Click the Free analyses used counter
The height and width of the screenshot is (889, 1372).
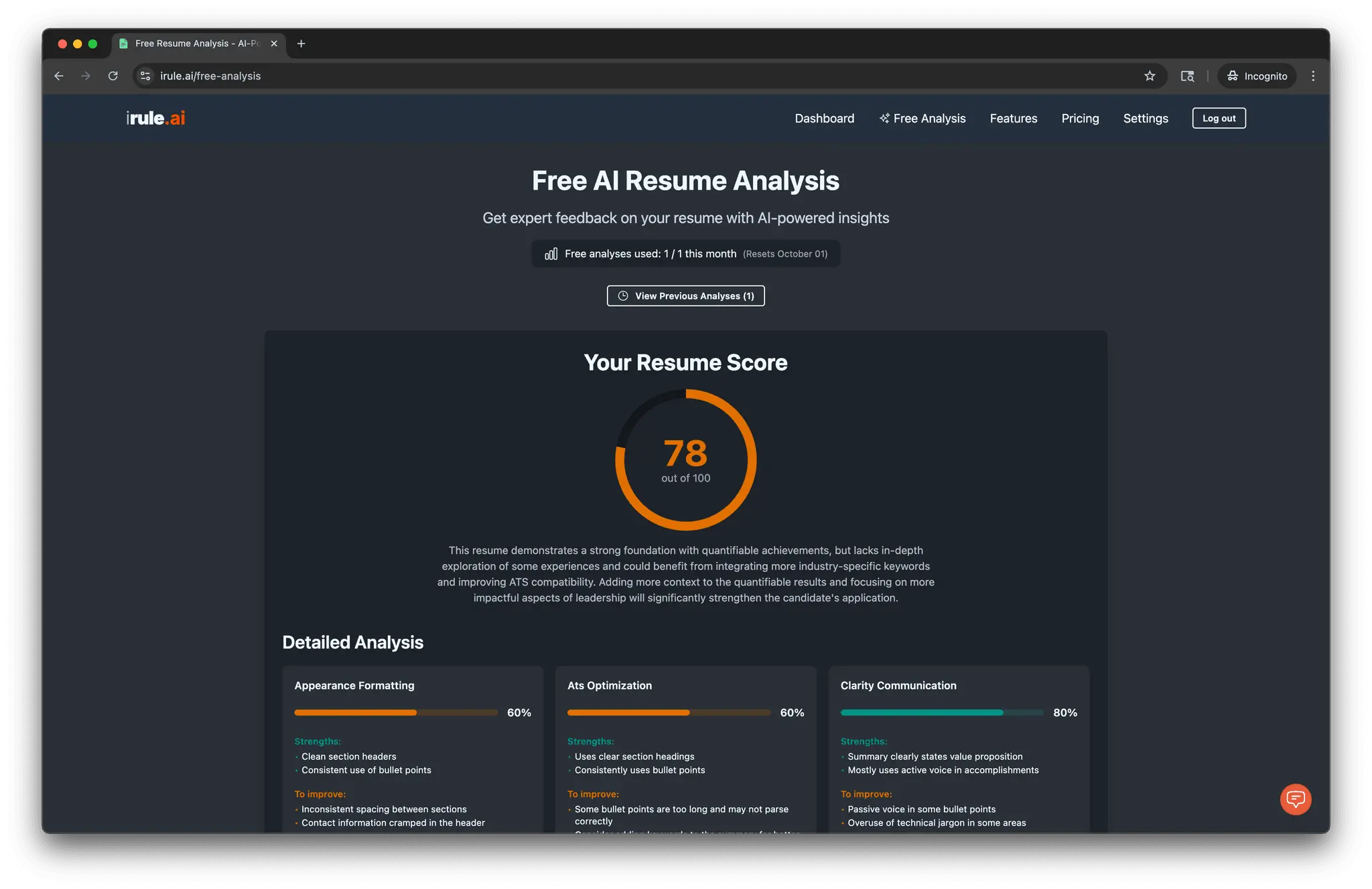click(685, 254)
